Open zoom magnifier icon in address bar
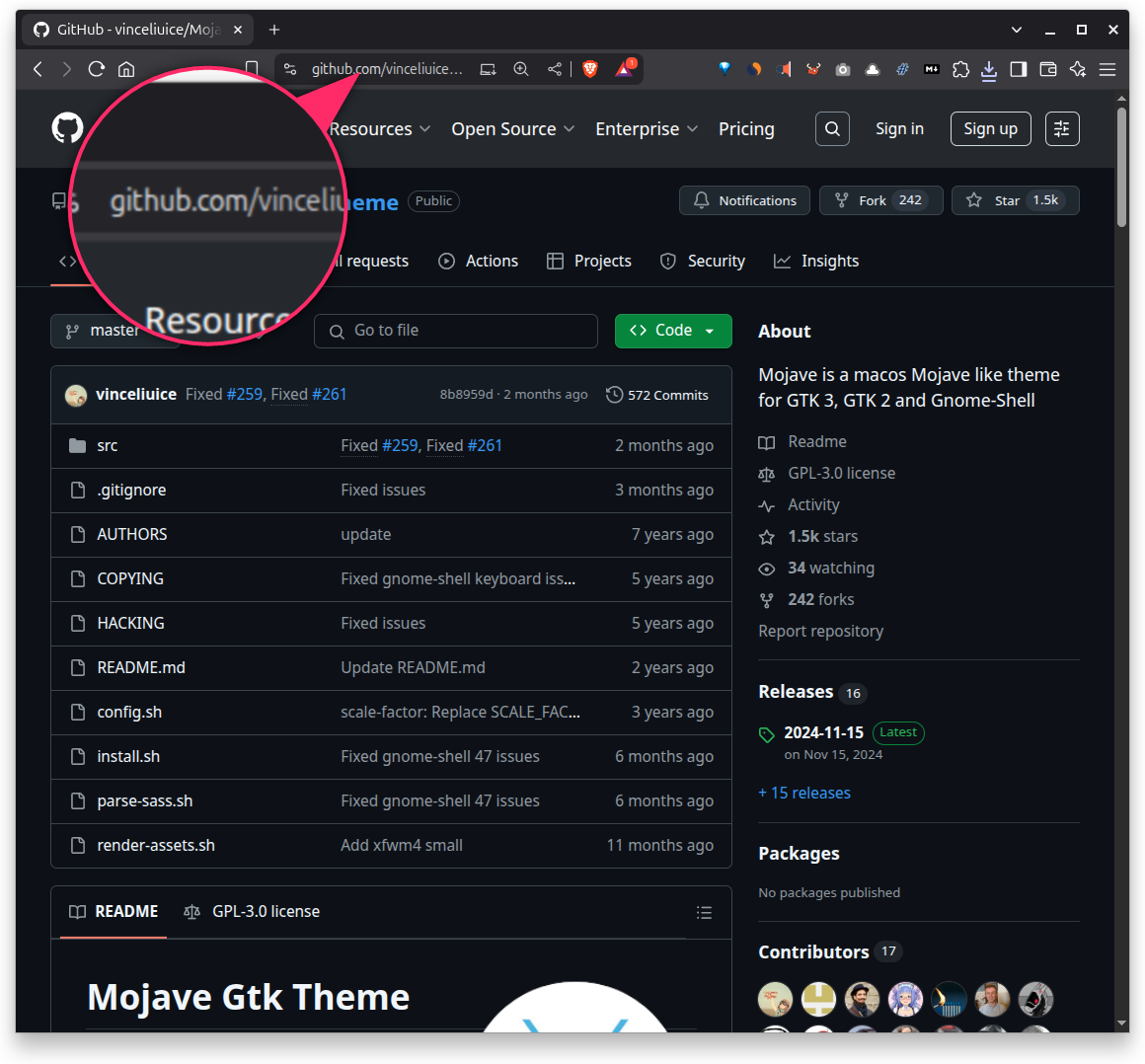Viewport: 1145px width, 1064px height. [520, 69]
